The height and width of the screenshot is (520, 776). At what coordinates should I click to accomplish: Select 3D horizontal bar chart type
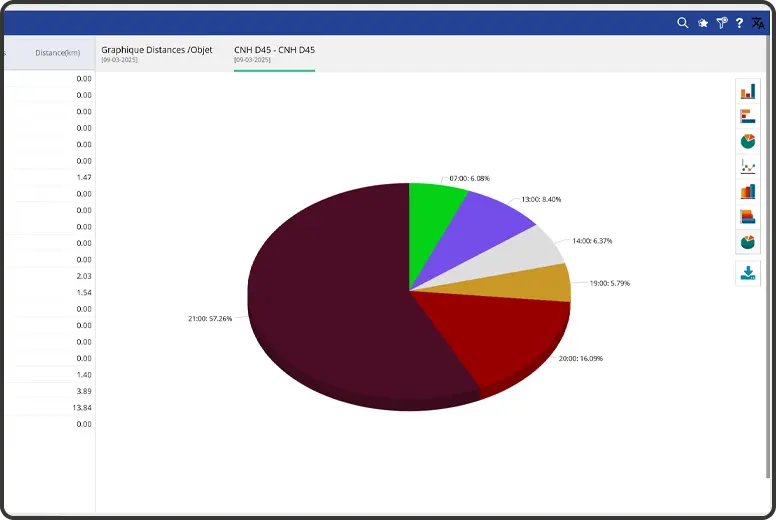[748, 217]
